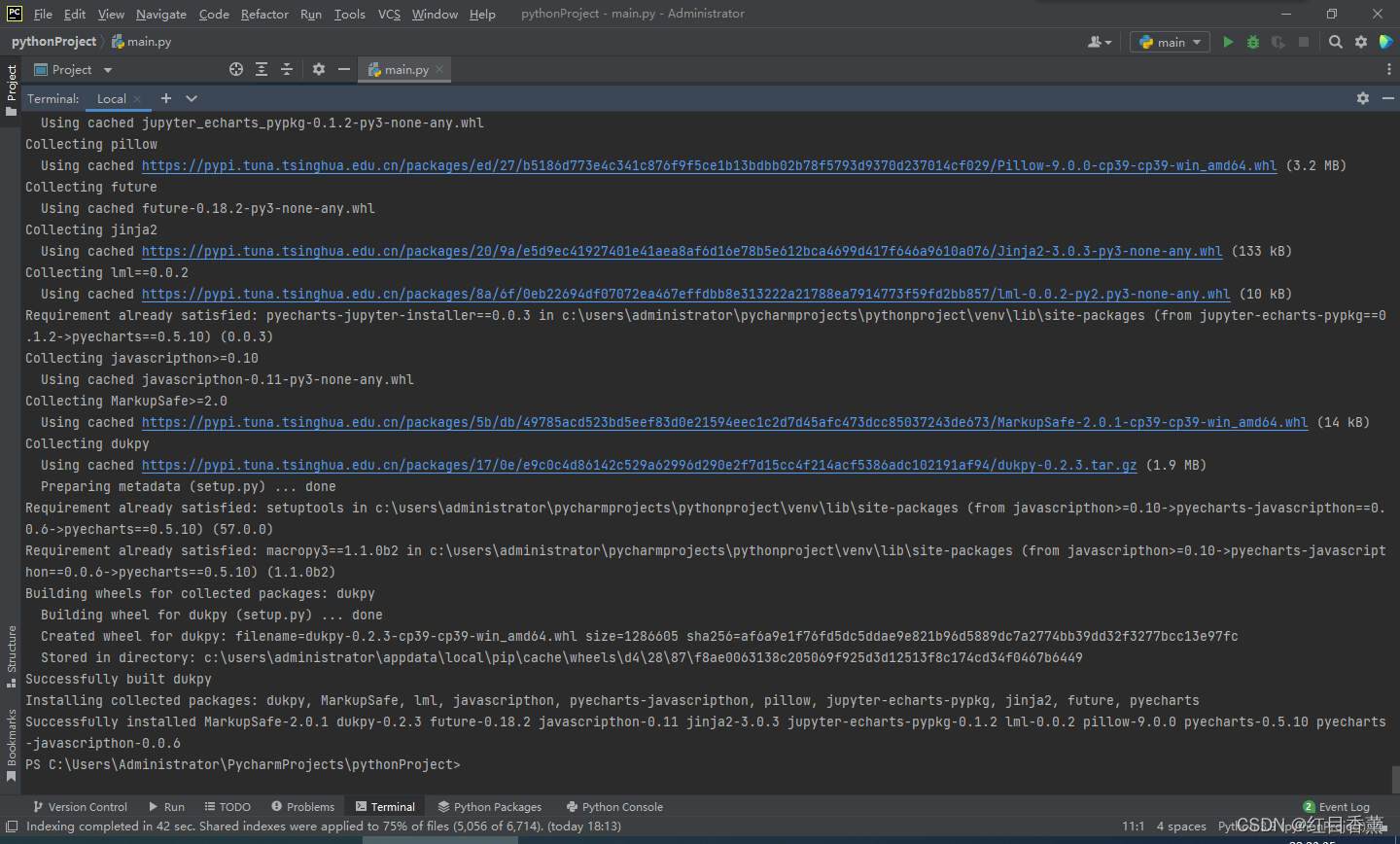The height and width of the screenshot is (844, 1400).
Task: Toggle Structure side tool window
Action: tap(11, 656)
